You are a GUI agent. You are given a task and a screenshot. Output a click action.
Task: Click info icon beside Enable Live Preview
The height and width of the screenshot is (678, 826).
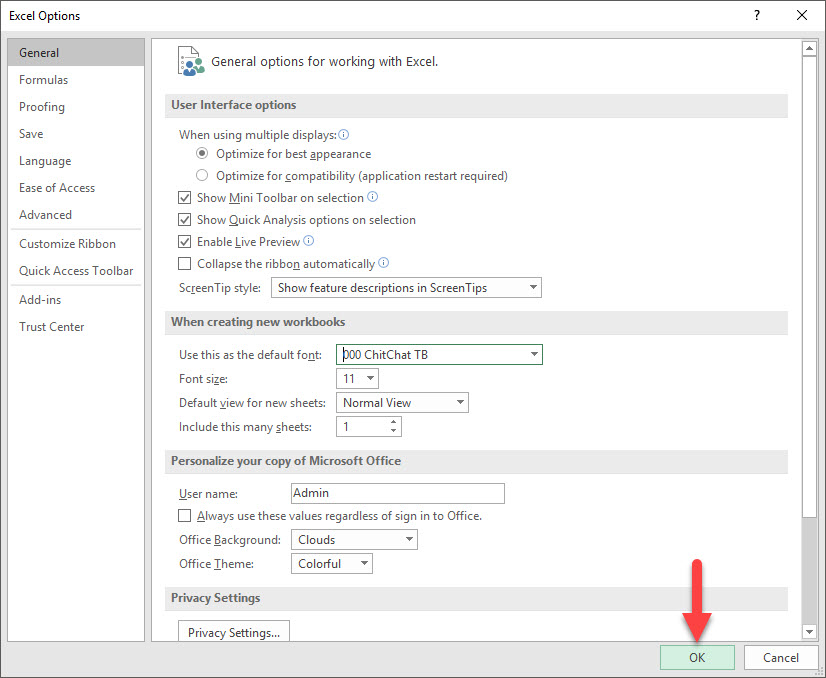coord(308,241)
